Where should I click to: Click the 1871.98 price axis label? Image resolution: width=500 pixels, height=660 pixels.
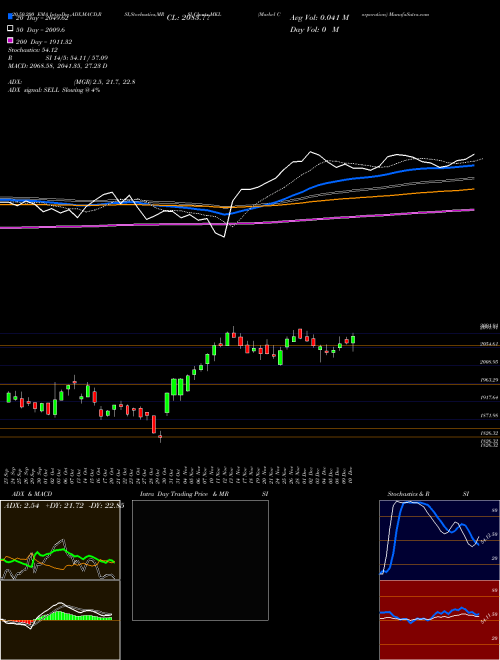[x=489, y=415]
